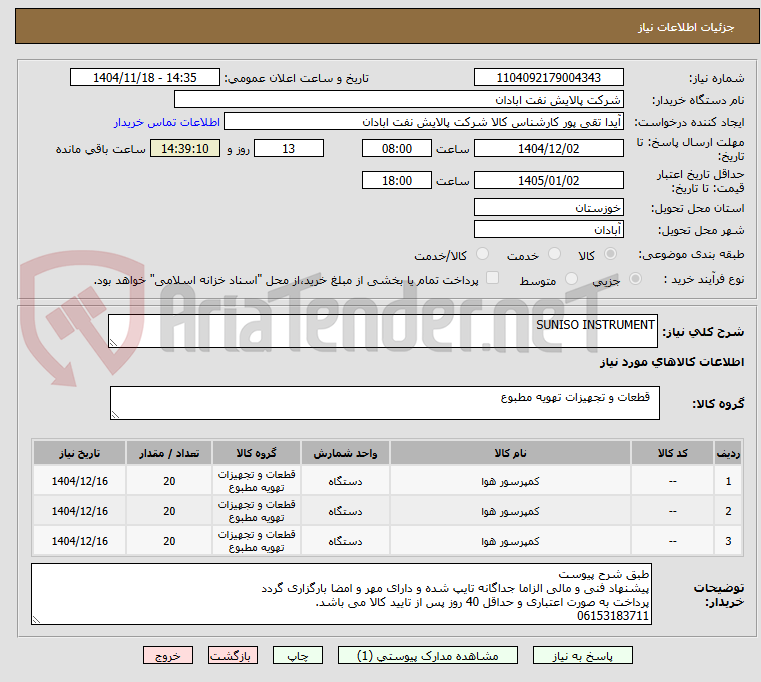This screenshot has height=682, width=761.
Task: Select the کالا/خدمت radio option
Action: click(482, 254)
